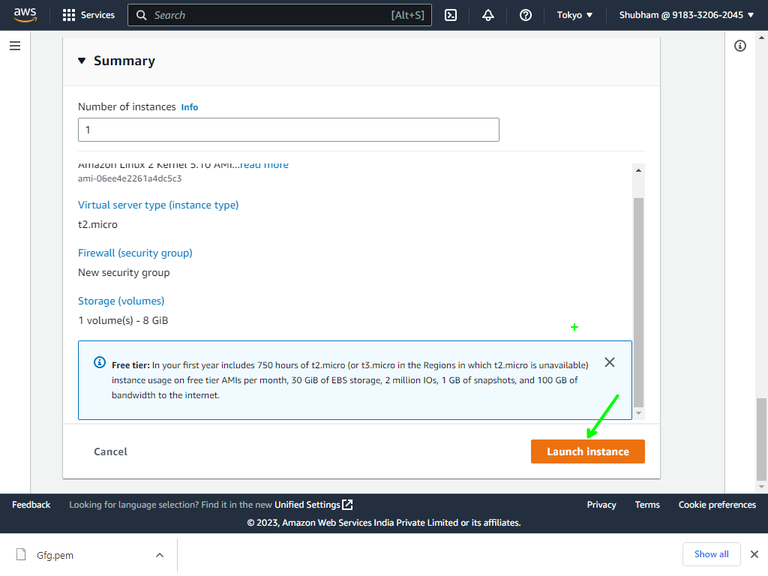Open the notifications bell

(488, 15)
